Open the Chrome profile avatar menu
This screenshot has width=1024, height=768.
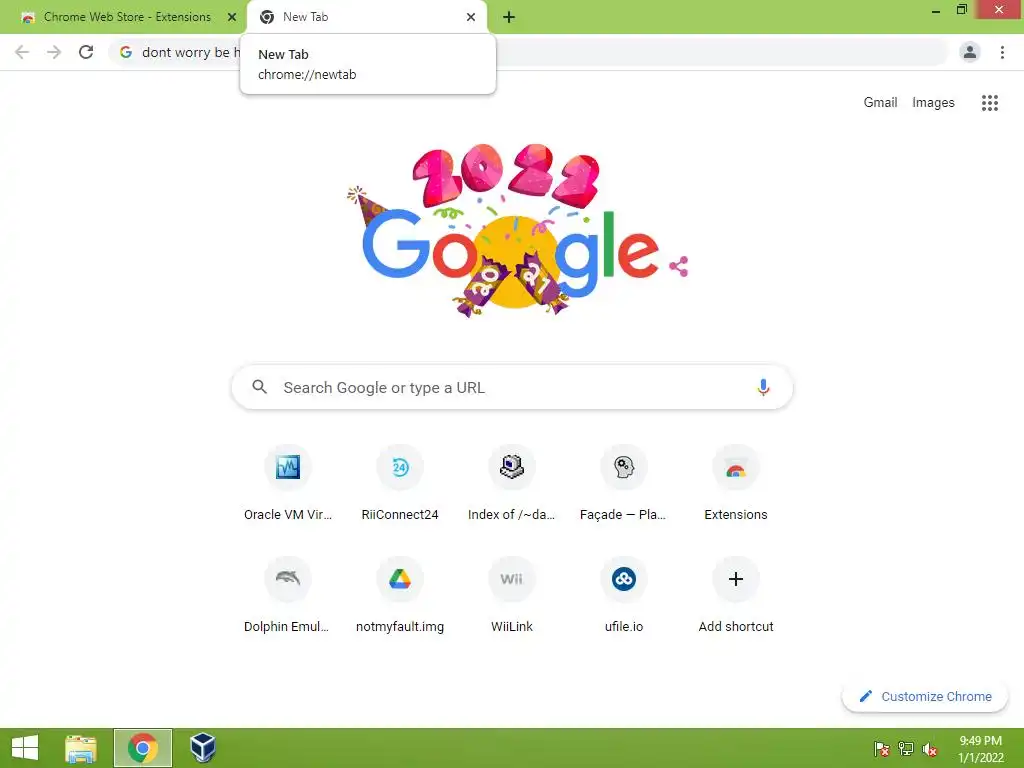(x=970, y=52)
